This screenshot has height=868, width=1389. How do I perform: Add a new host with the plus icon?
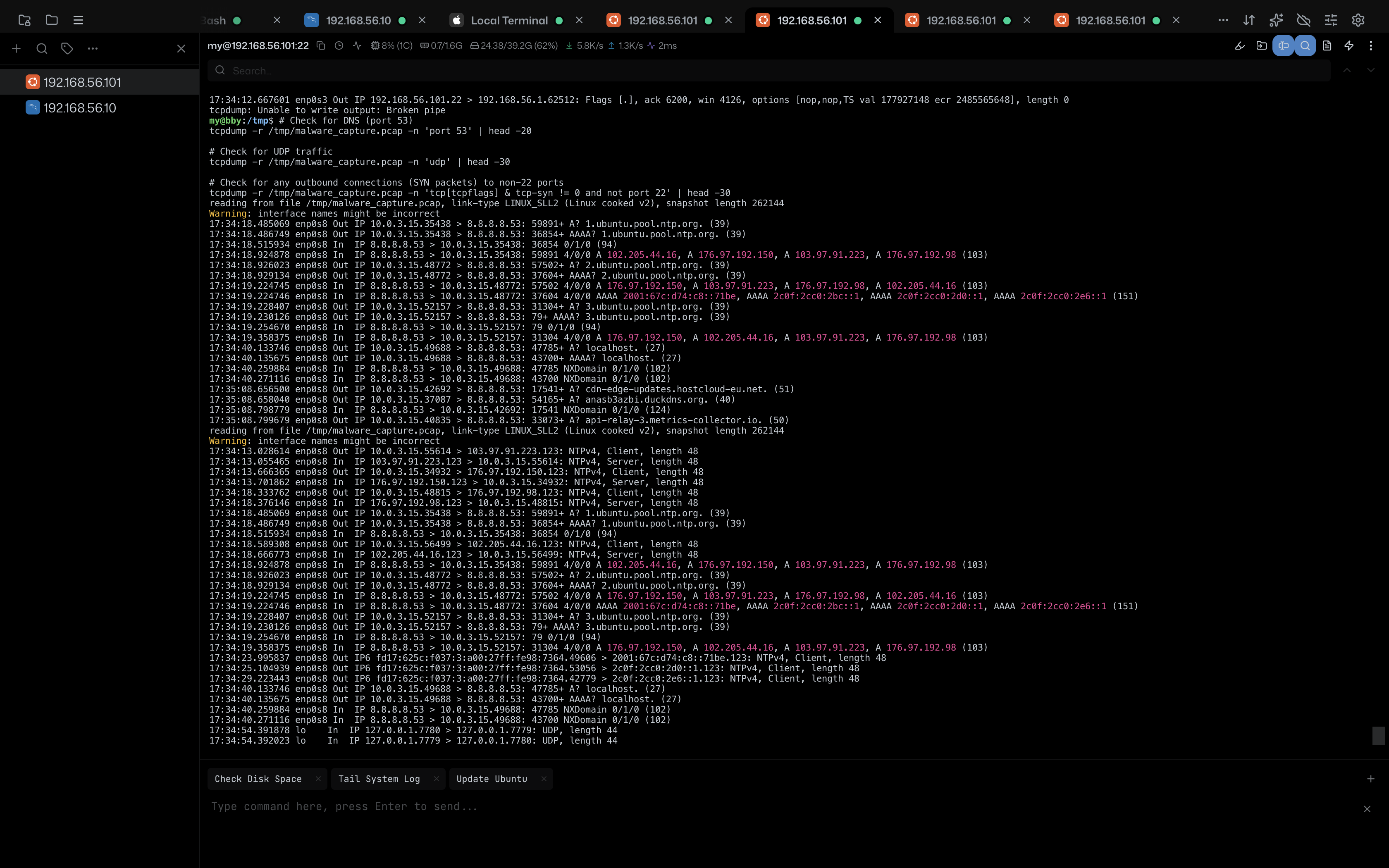pyautogui.click(x=16, y=49)
